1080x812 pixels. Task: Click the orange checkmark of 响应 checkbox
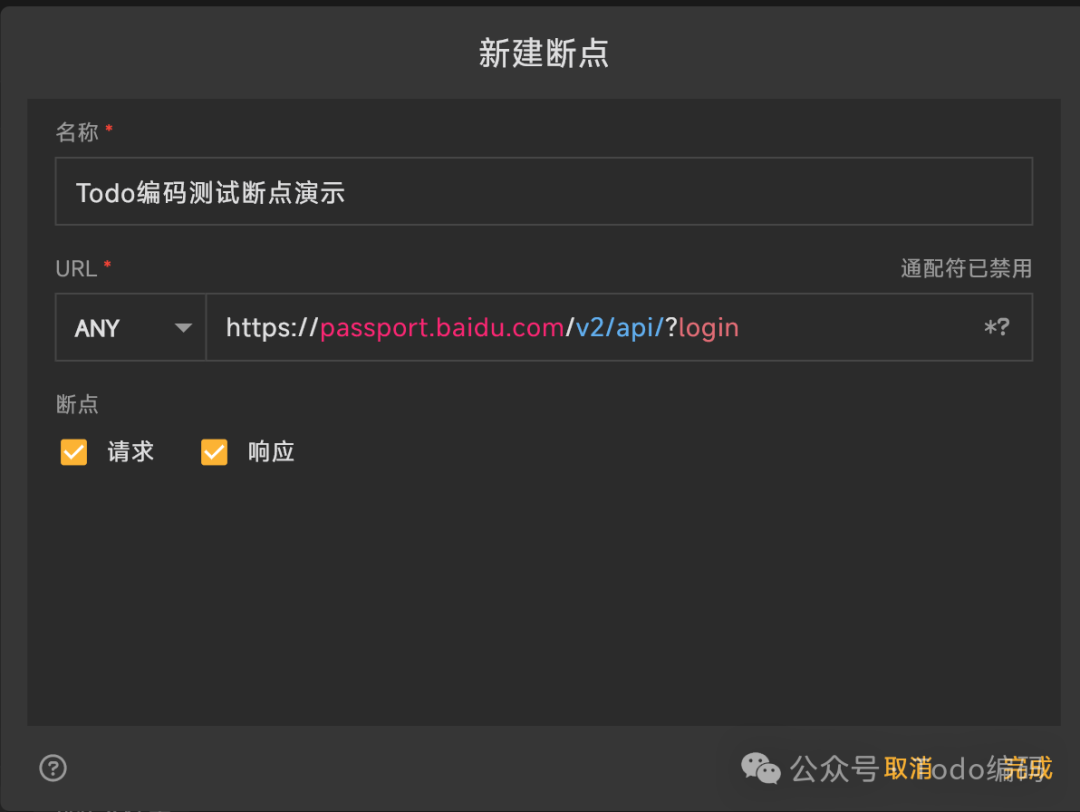pos(213,452)
